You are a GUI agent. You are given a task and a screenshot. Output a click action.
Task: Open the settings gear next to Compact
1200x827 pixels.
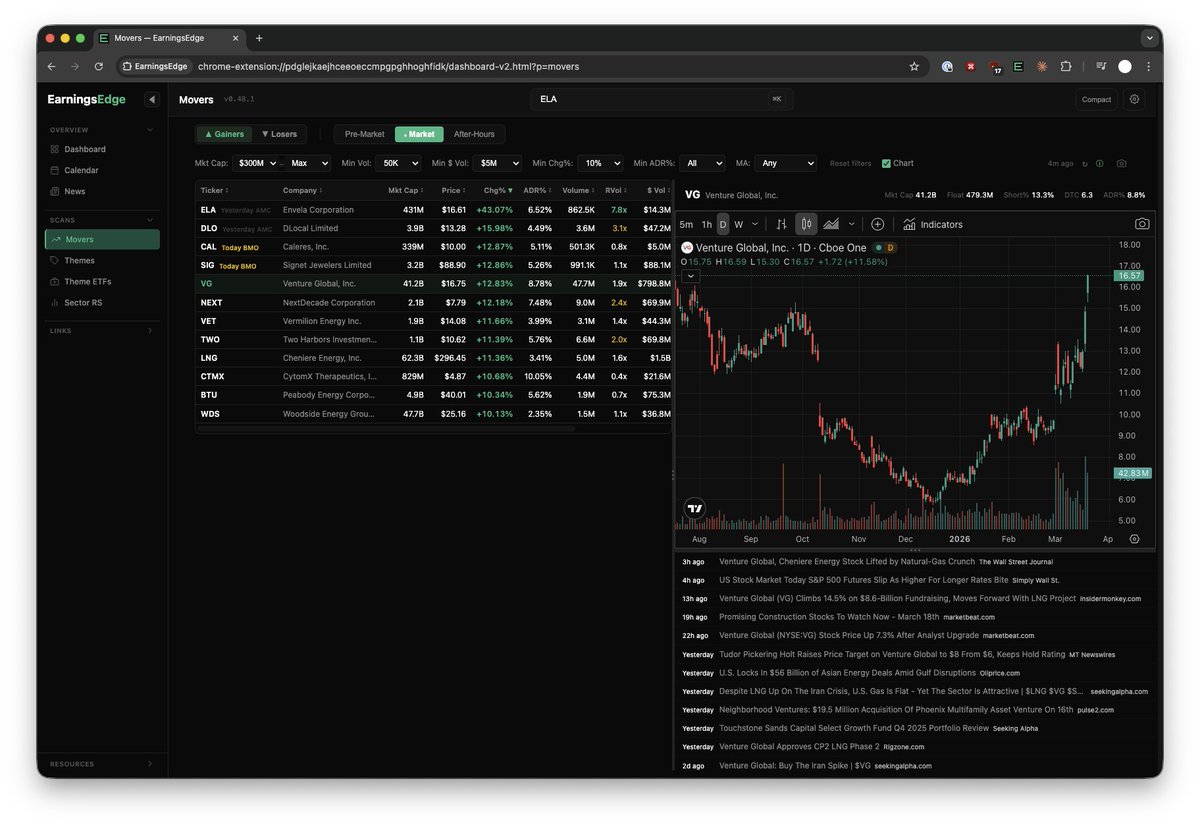[1134, 99]
